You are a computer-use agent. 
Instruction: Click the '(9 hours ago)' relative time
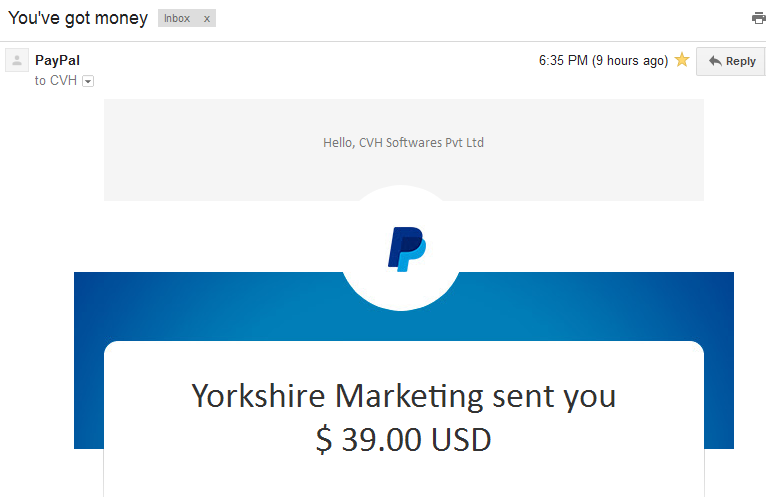click(x=630, y=60)
